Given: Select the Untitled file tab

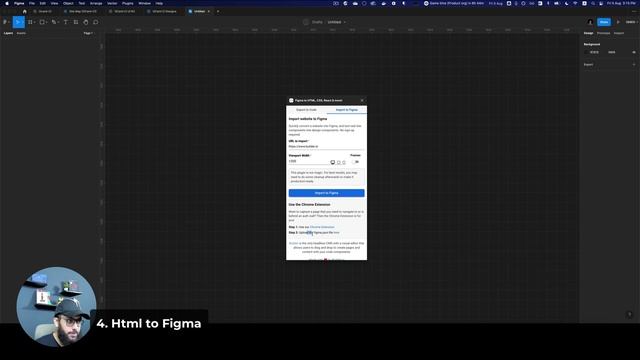Looking at the screenshot, I should [200, 11].
